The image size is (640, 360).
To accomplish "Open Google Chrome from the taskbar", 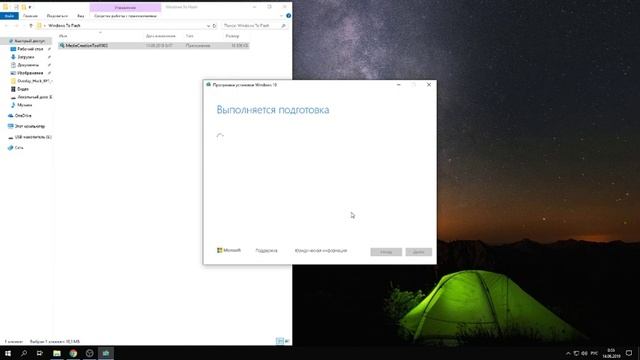I will [x=73, y=353].
